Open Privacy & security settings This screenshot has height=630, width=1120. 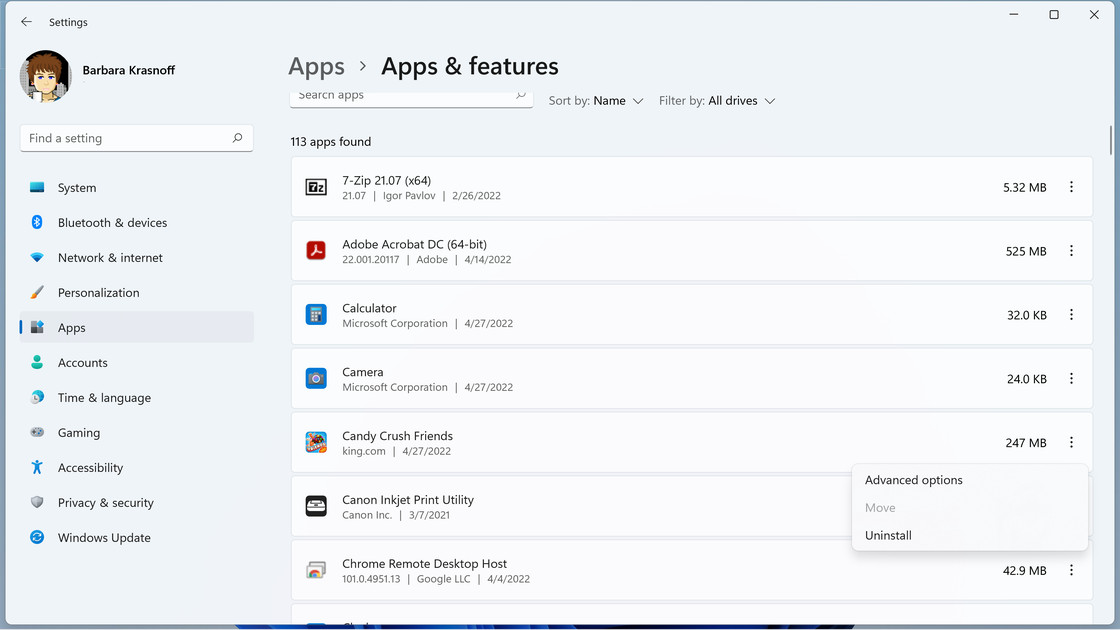136,502
